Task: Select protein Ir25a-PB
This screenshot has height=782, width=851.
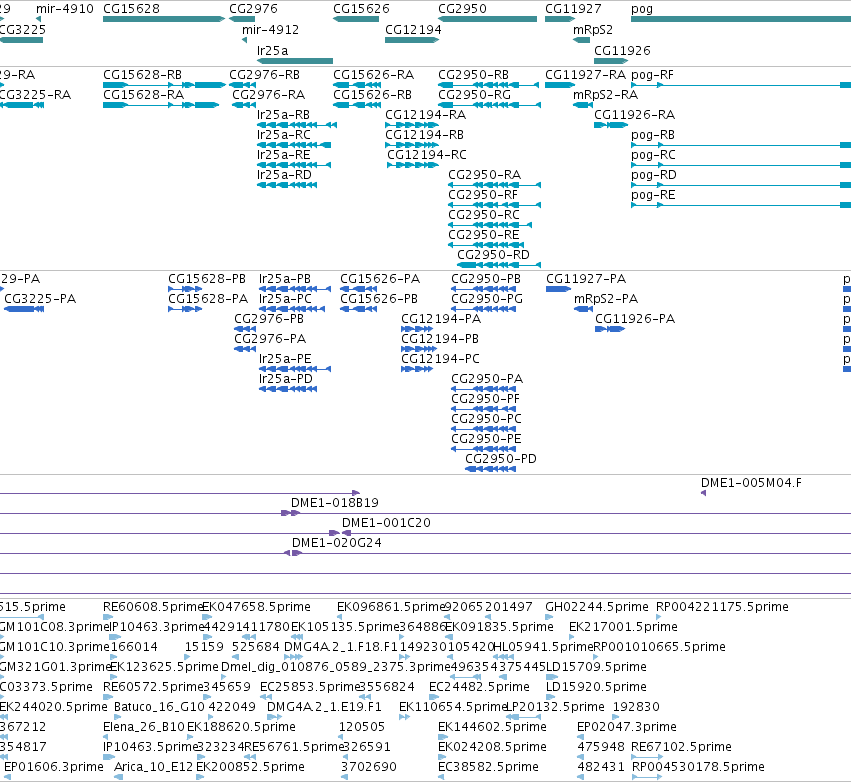Action: pyautogui.click(x=295, y=289)
